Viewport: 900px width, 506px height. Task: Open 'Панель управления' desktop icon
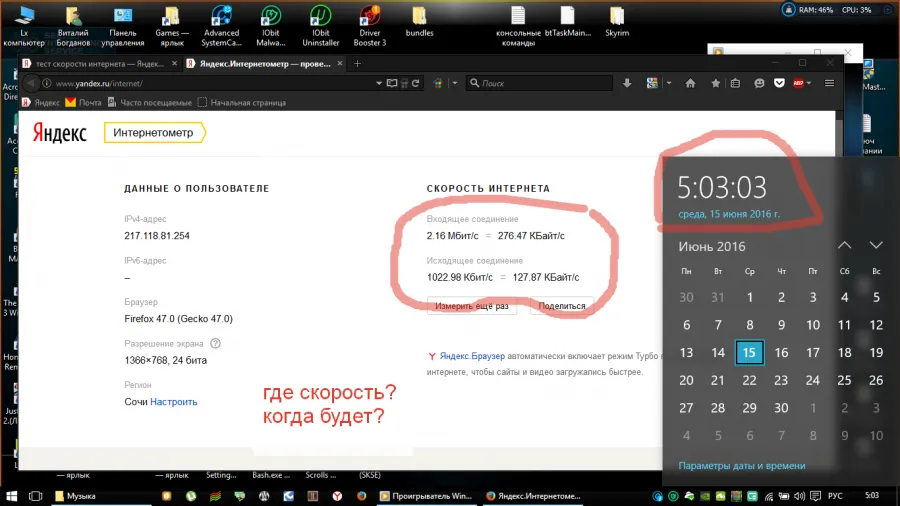(x=123, y=26)
